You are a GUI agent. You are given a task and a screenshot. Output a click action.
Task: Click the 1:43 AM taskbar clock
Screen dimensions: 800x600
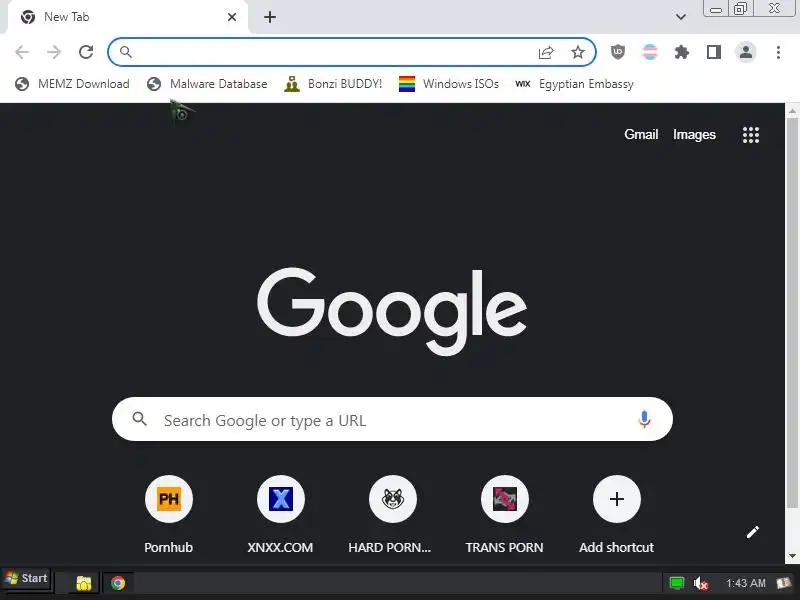coord(745,583)
